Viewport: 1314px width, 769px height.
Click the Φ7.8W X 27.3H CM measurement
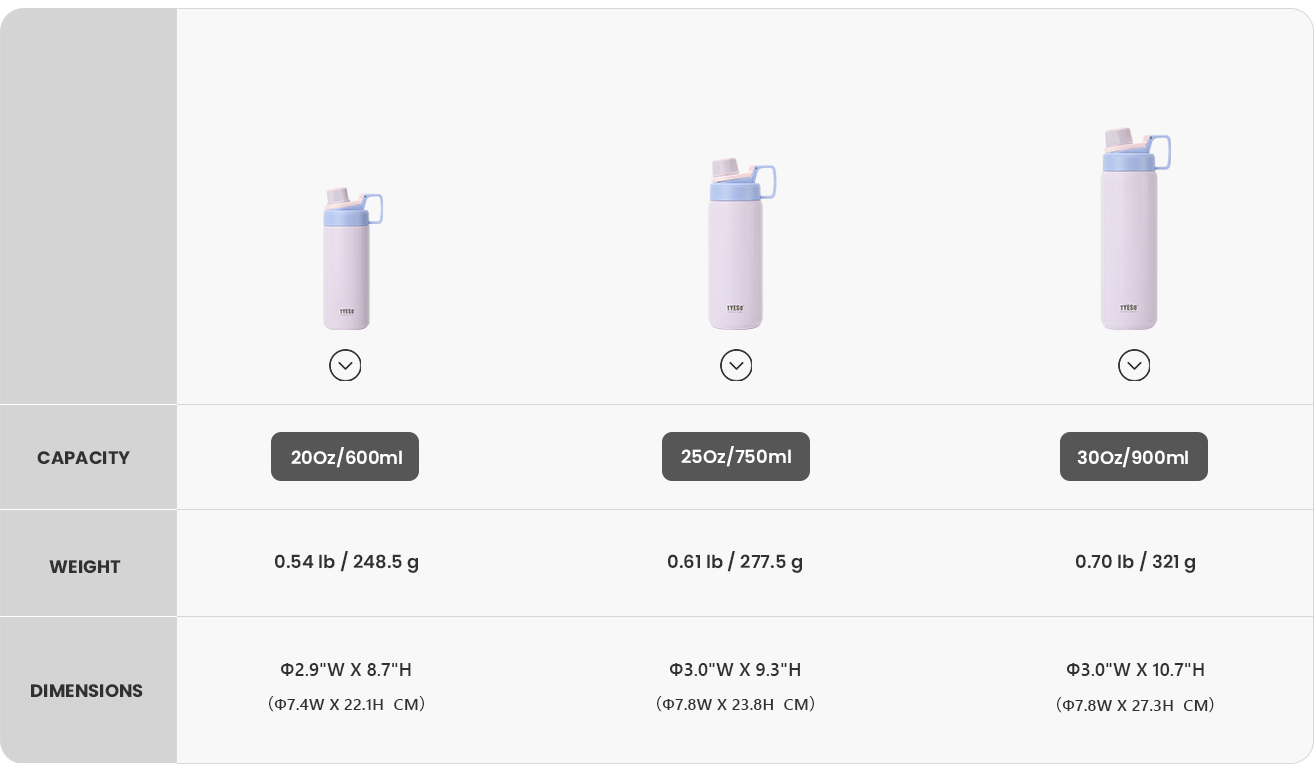point(1135,705)
